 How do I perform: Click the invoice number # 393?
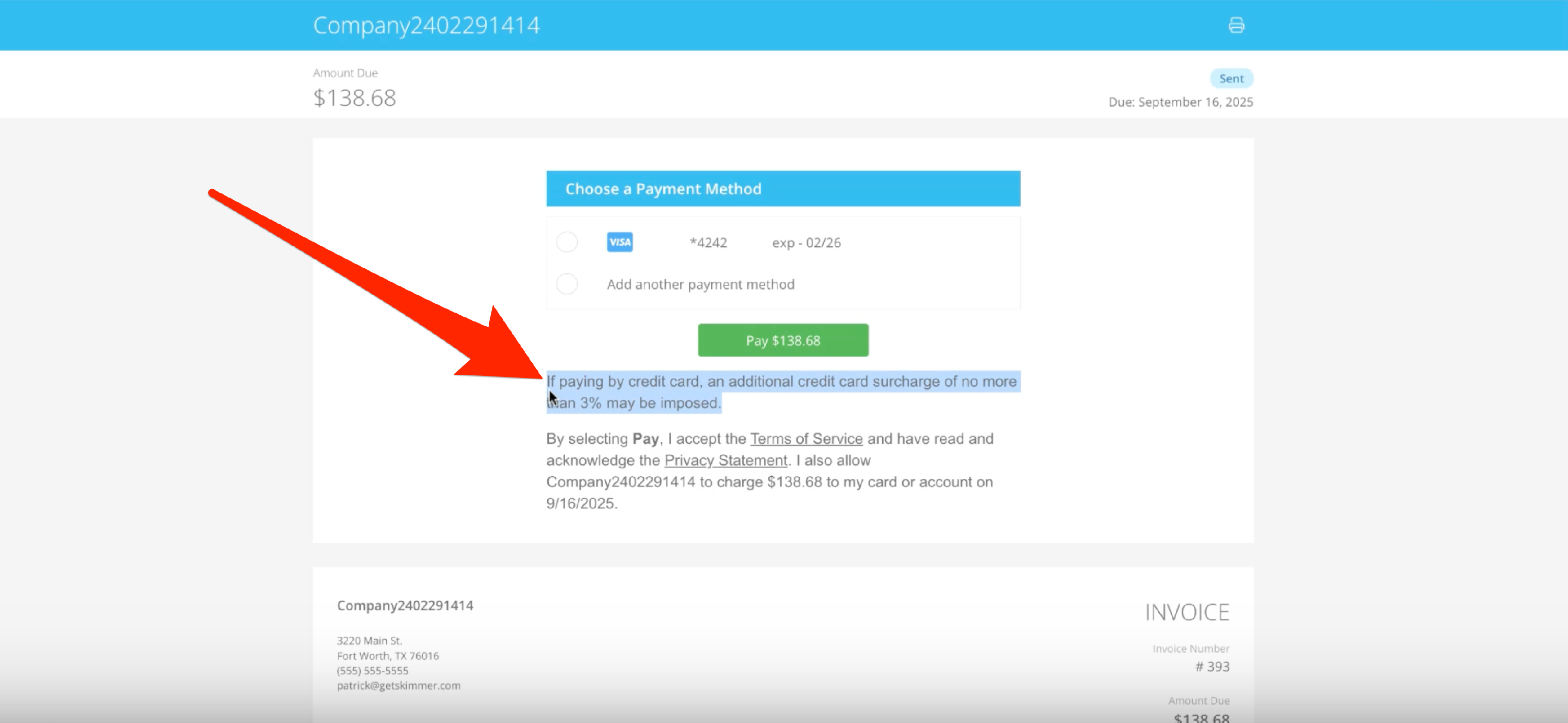tap(1212, 667)
